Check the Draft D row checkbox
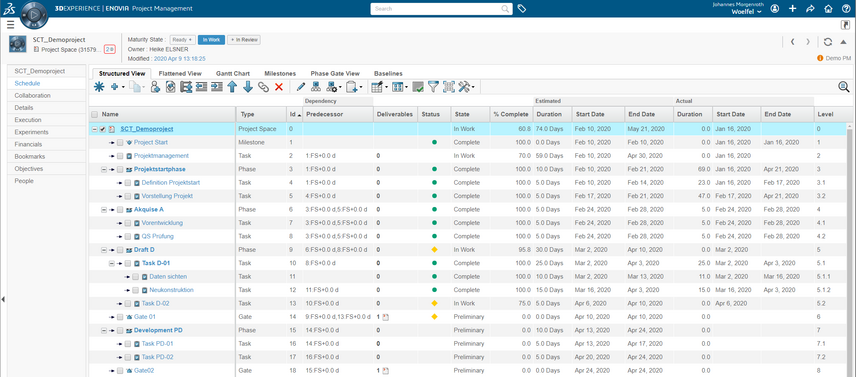The image size is (856, 377). coord(120,250)
